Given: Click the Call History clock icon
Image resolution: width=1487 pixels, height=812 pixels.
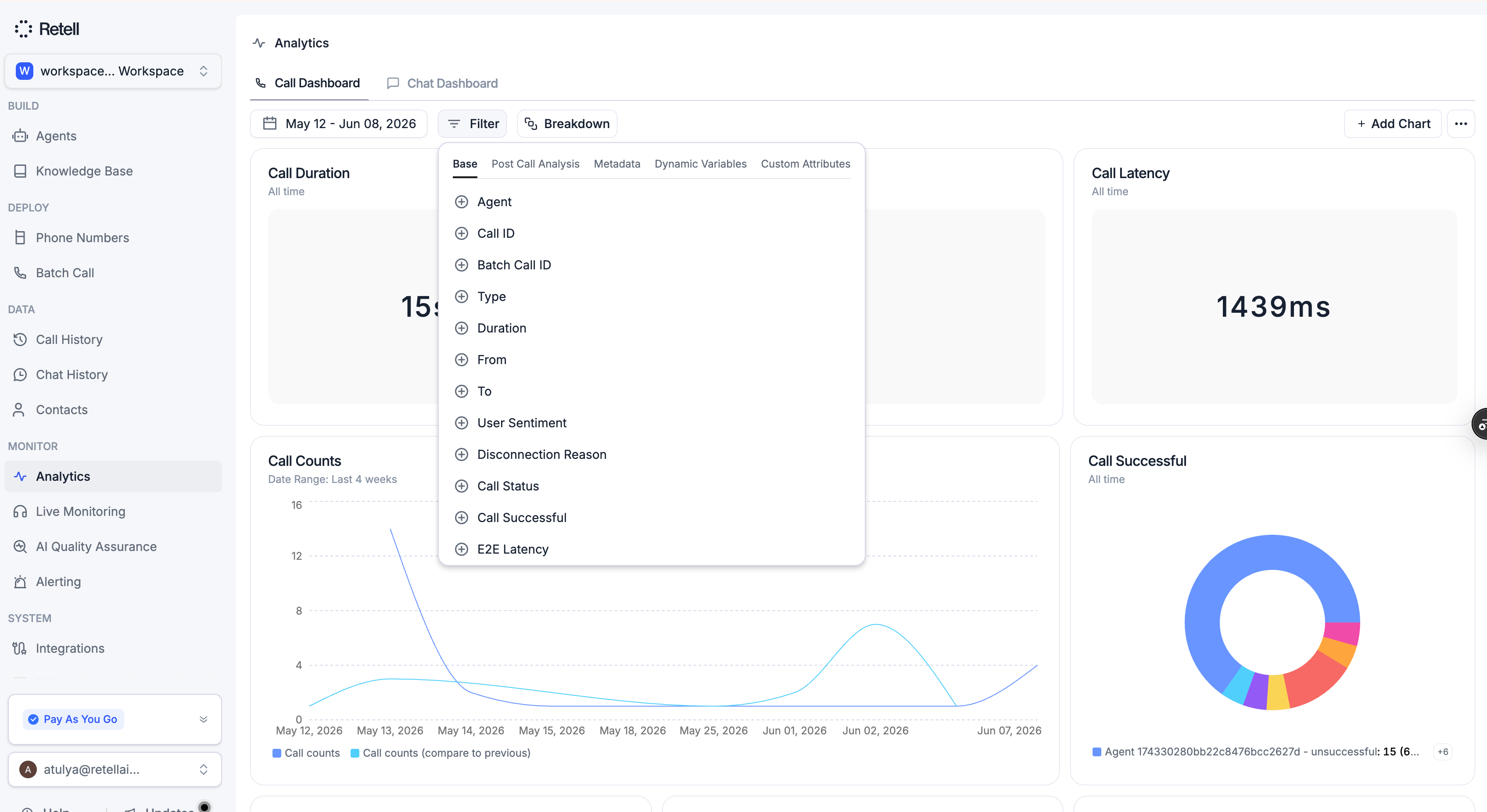Looking at the screenshot, I should (x=20, y=340).
